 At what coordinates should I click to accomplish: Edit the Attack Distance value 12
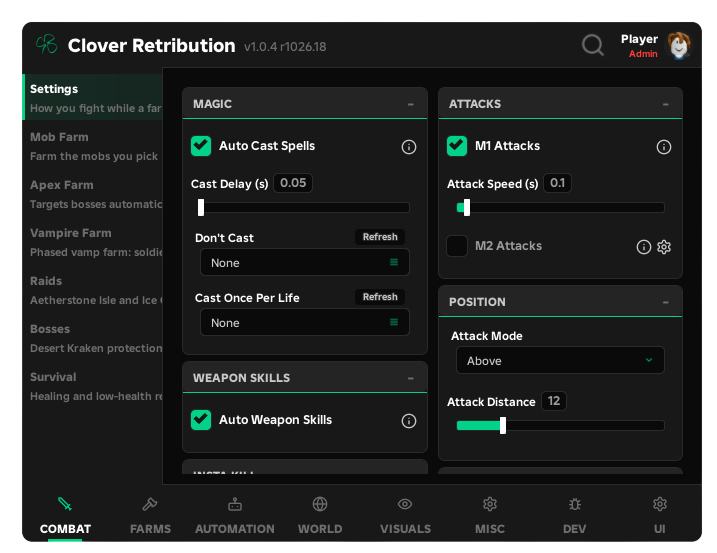[554, 401]
